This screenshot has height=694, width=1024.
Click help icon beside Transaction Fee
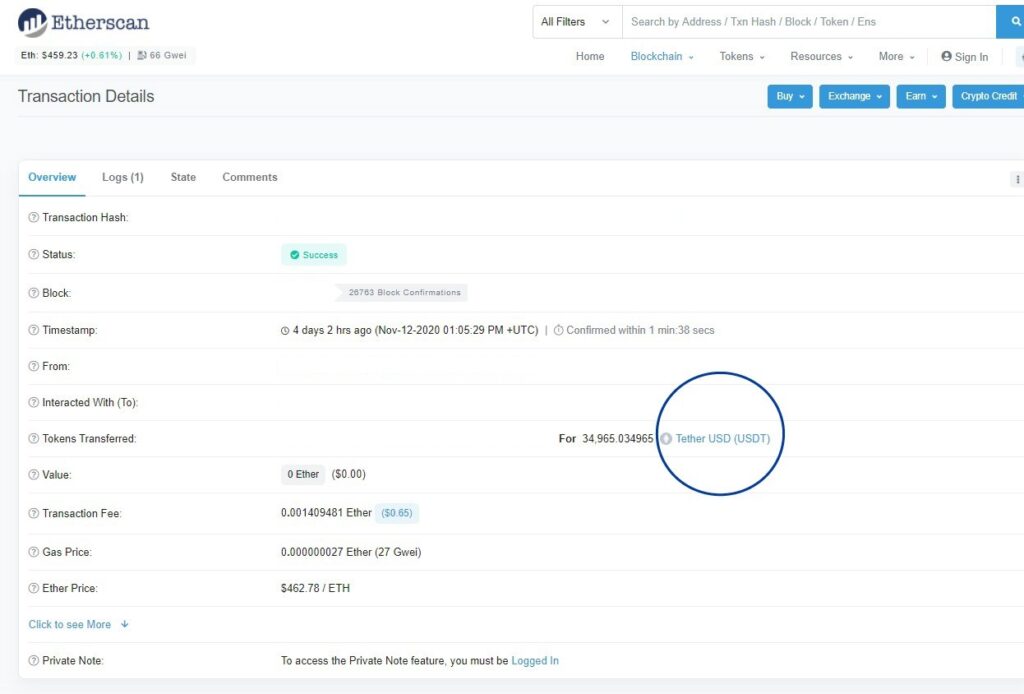(33, 514)
